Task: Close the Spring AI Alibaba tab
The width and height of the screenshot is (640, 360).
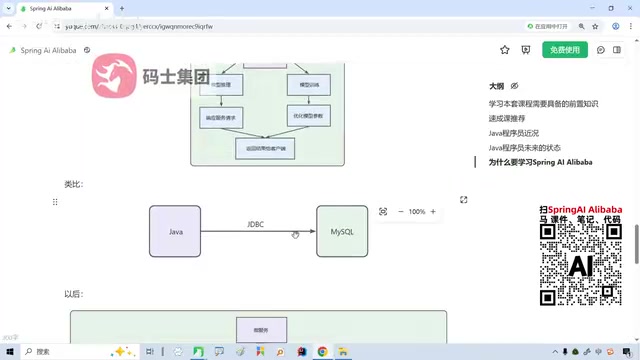Action: click(107, 9)
